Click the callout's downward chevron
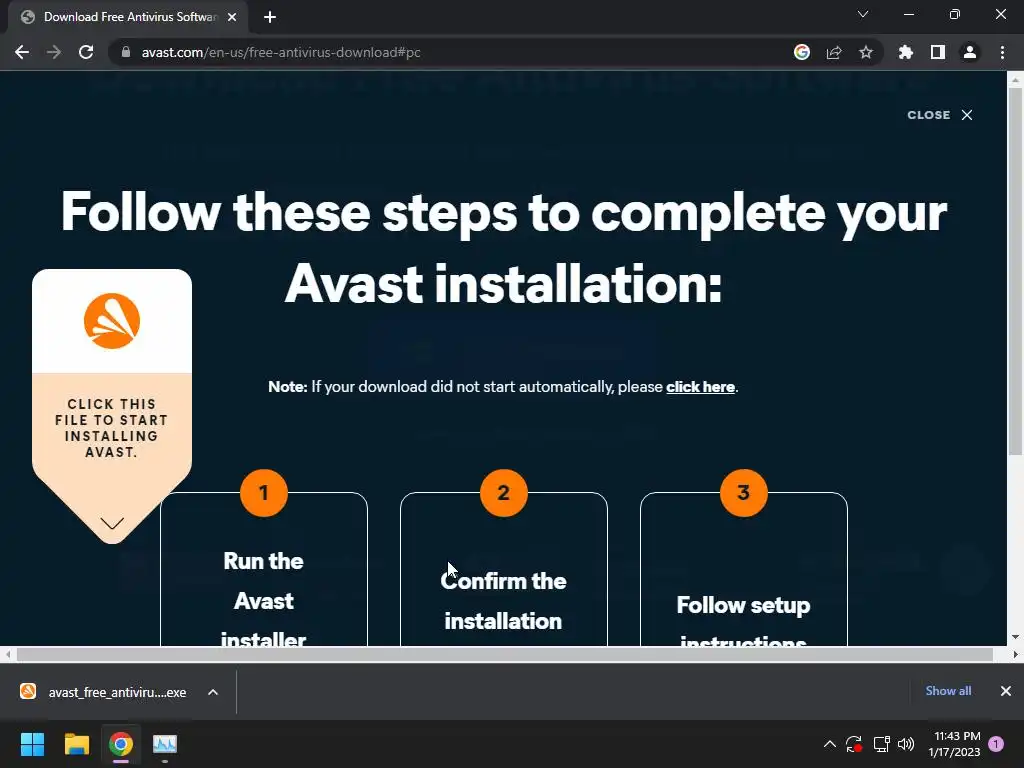This screenshot has width=1024, height=768. [112, 523]
